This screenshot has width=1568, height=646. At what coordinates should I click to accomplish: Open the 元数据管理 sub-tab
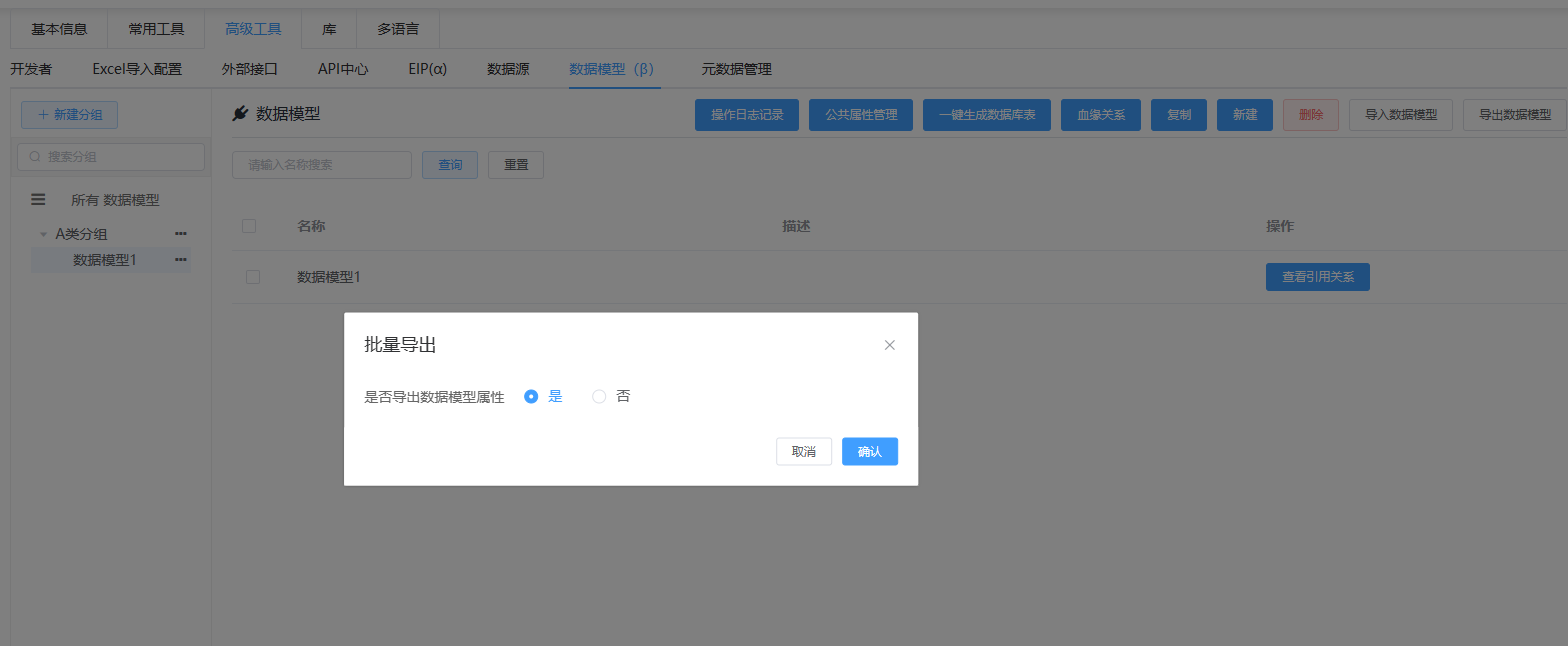(x=736, y=69)
